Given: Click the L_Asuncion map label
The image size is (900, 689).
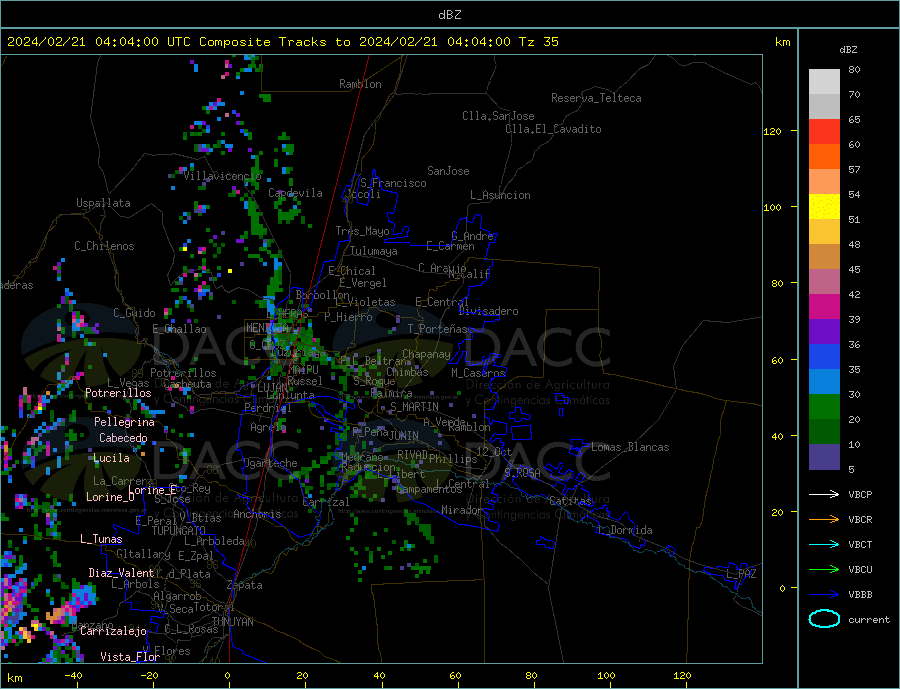Looking at the screenshot, I should [x=501, y=195].
